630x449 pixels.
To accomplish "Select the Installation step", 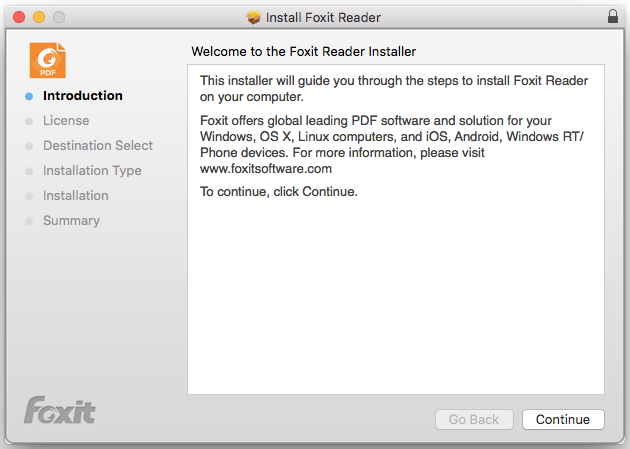I will pos(76,196).
